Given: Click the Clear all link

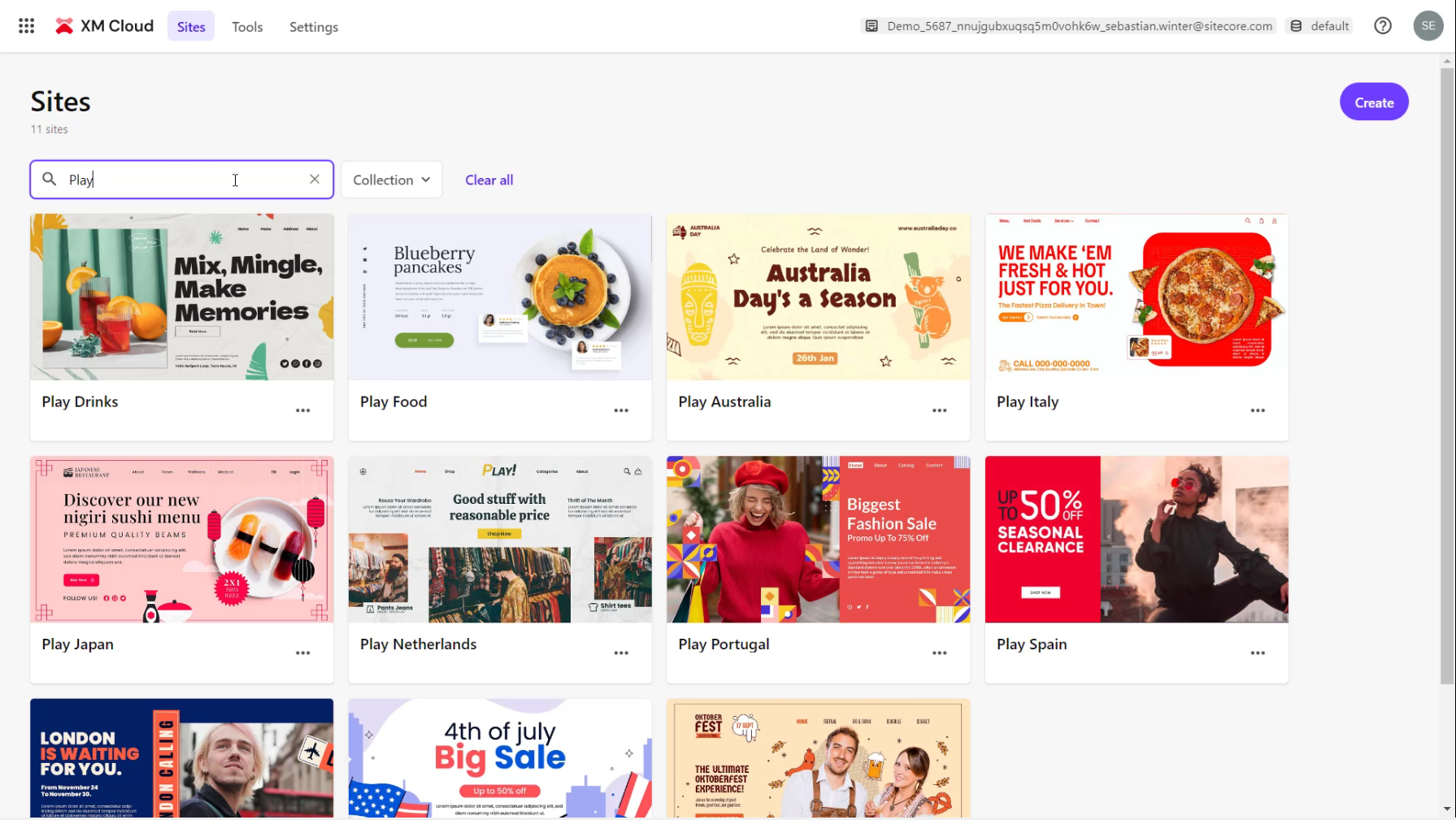Looking at the screenshot, I should click(x=489, y=180).
